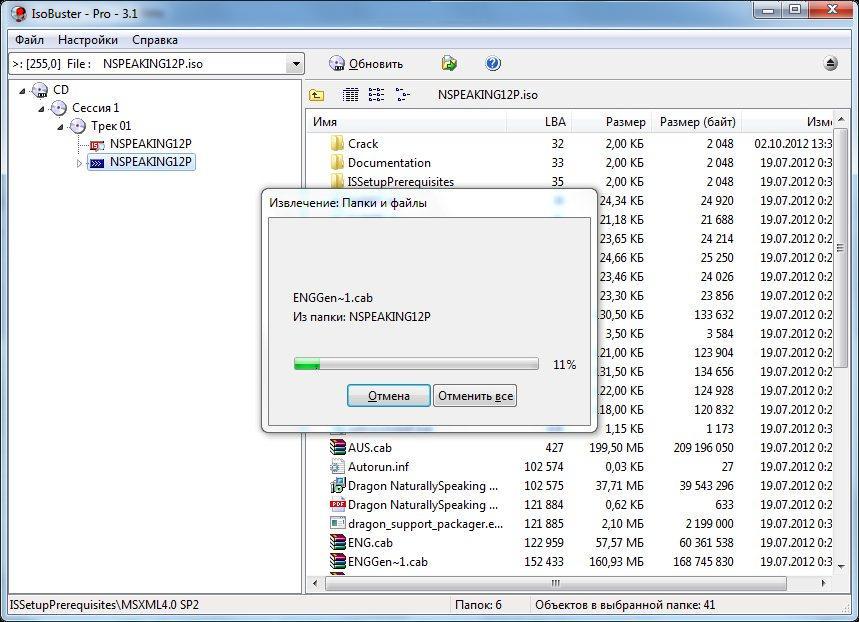The height and width of the screenshot is (622, 859).
Task: Click the Обновить refresh icon
Action: 336,64
